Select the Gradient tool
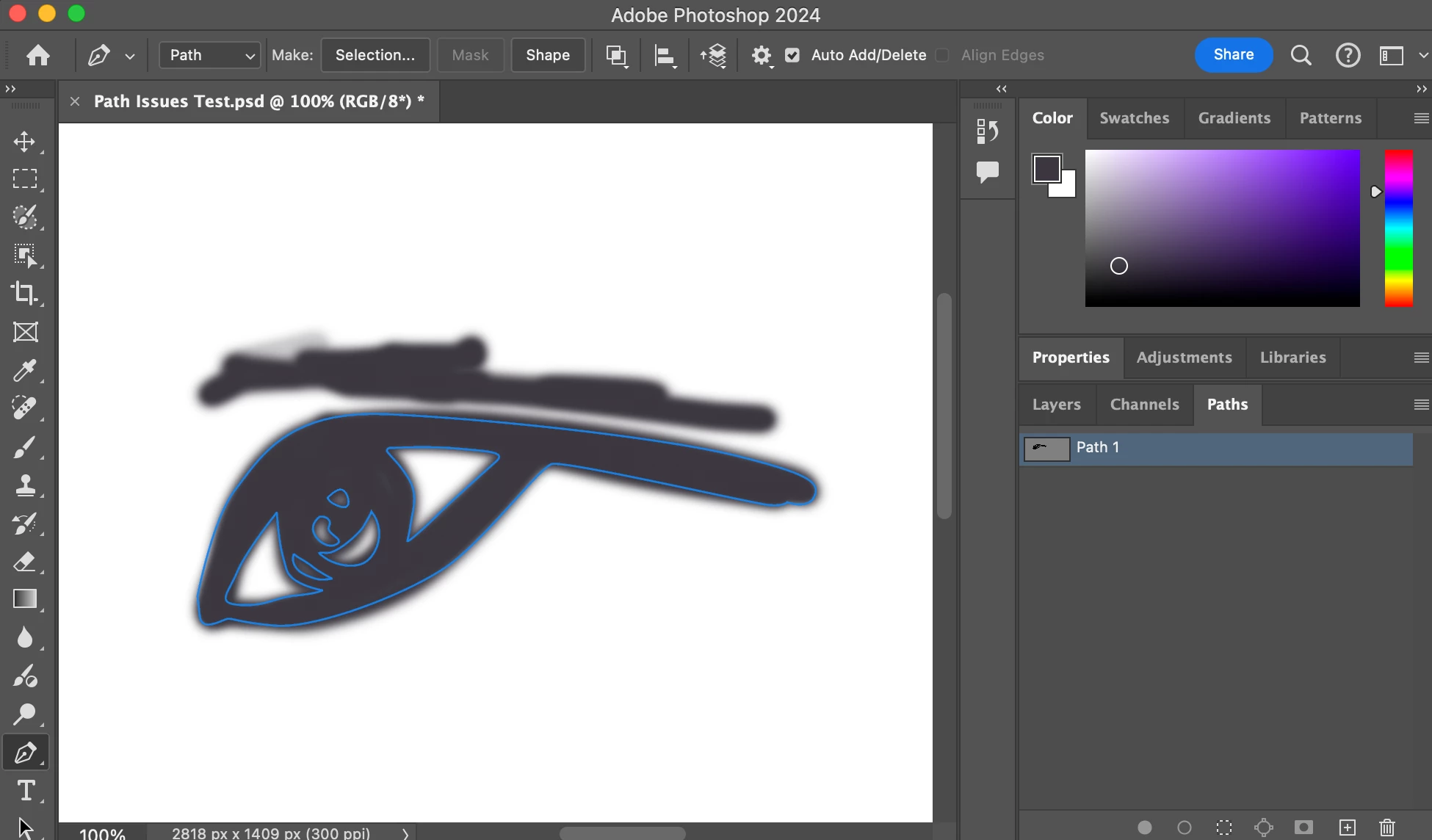 (x=25, y=599)
